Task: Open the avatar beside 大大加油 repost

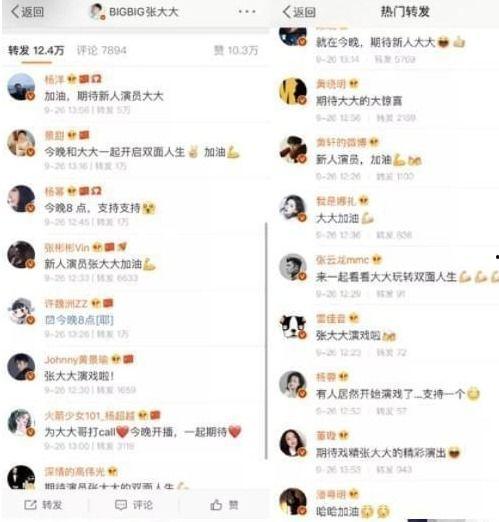Action: coord(293,209)
